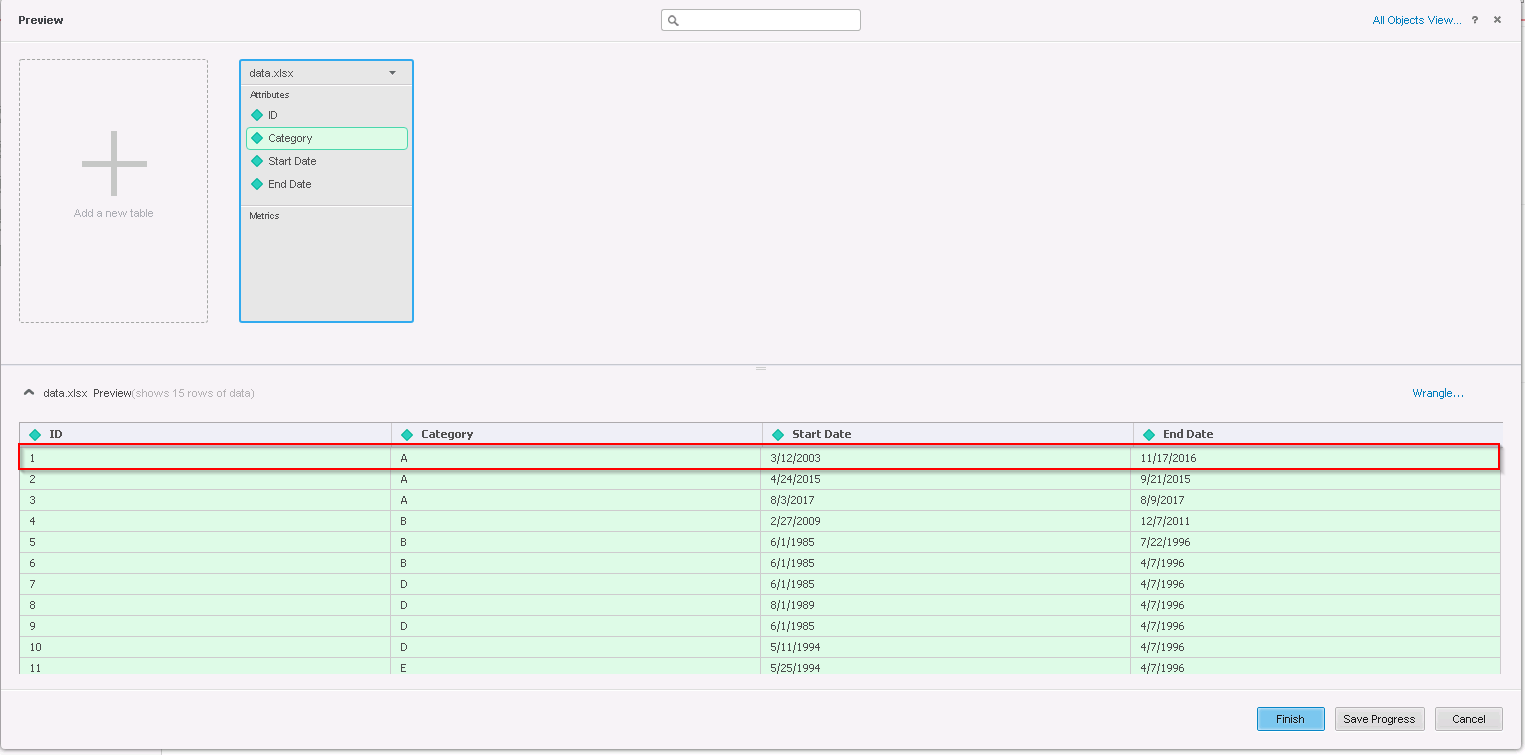Click the ID column header
This screenshot has width=1525, height=755.
56,434
